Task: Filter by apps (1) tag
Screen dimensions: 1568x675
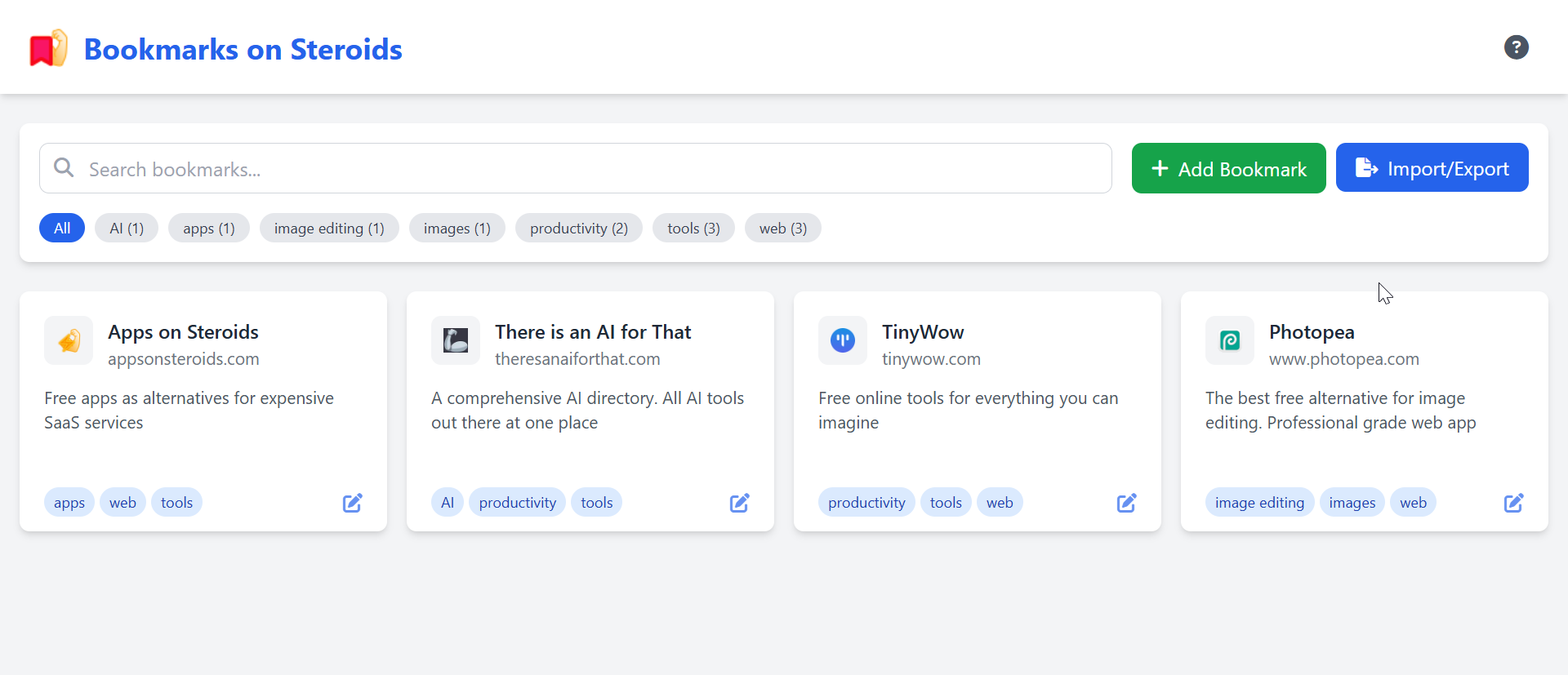Action: (209, 229)
